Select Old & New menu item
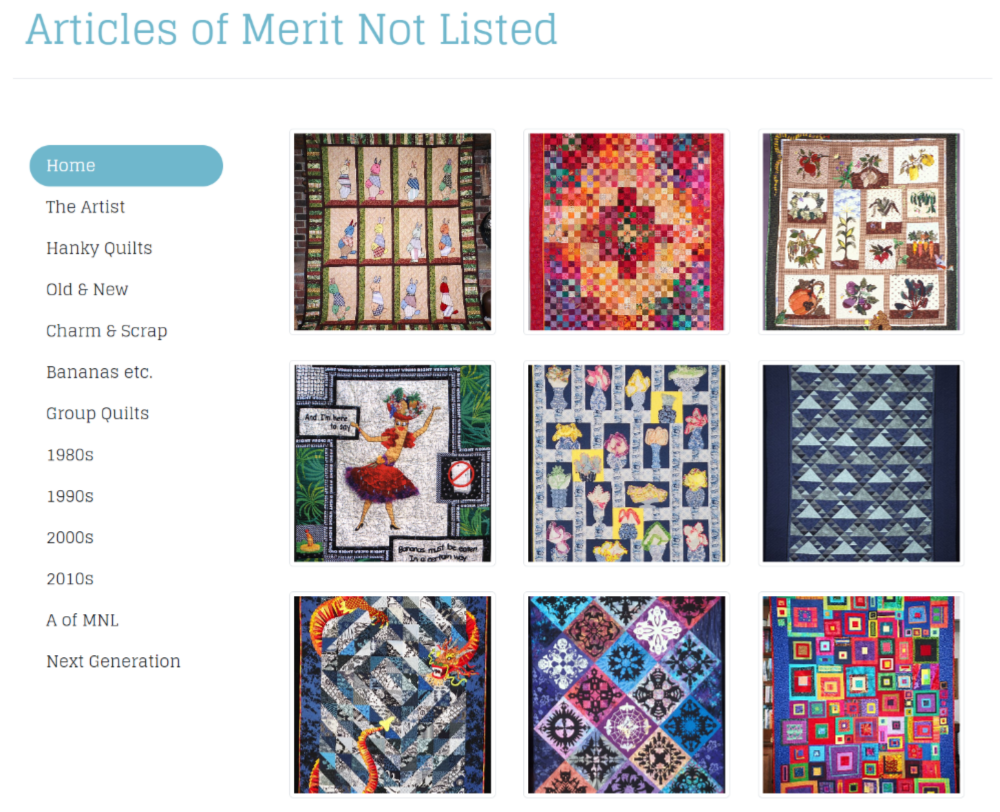This screenshot has width=1000, height=812. [87, 289]
